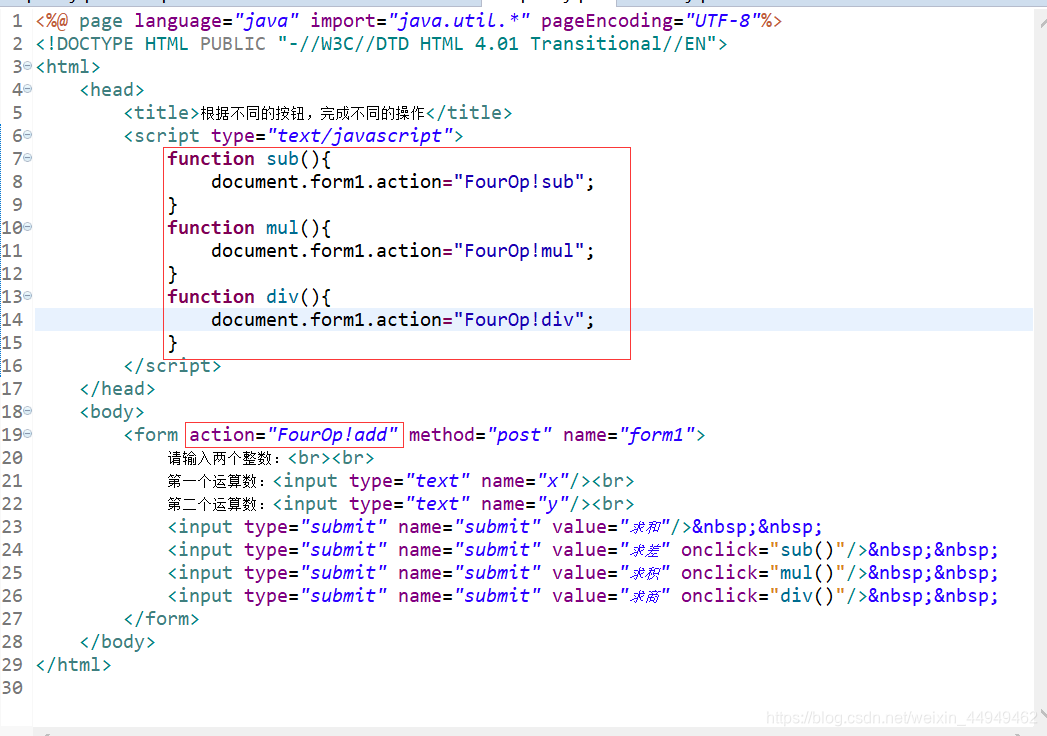Click the "function mul" declaration

[233, 228]
